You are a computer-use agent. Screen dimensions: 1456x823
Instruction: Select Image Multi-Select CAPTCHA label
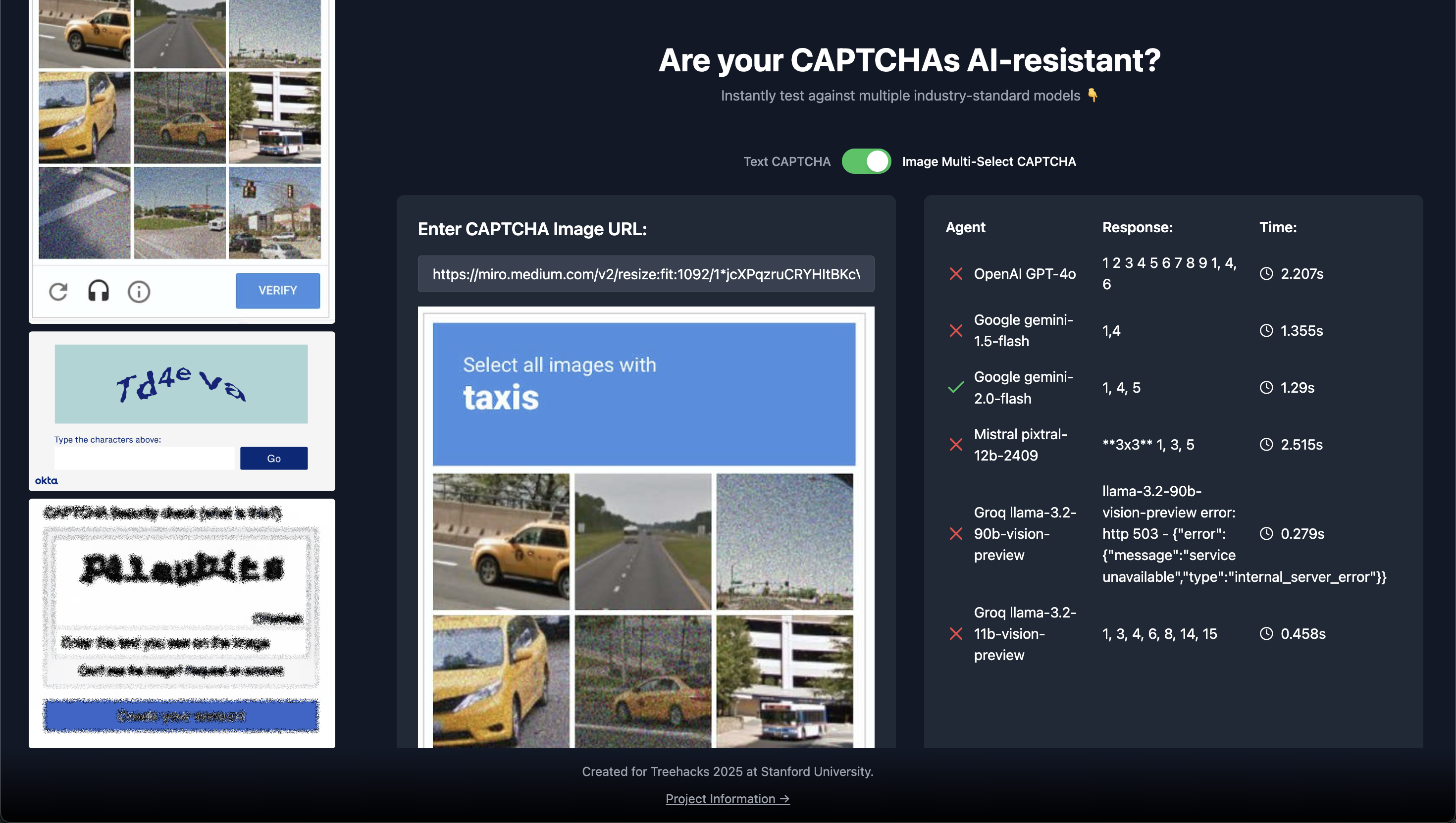click(x=988, y=161)
